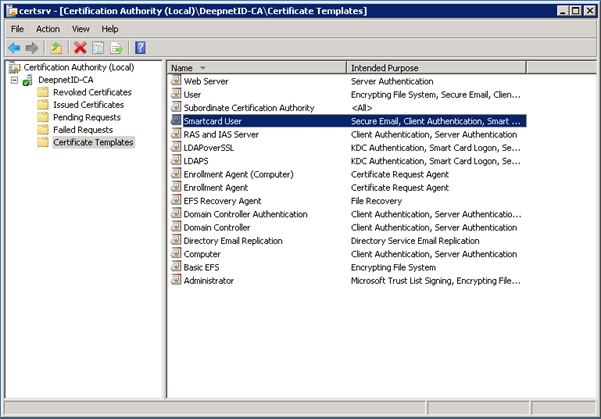The image size is (601, 419).
Task: Click the Export List toolbar icon
Action: click(x=116, y=47)
